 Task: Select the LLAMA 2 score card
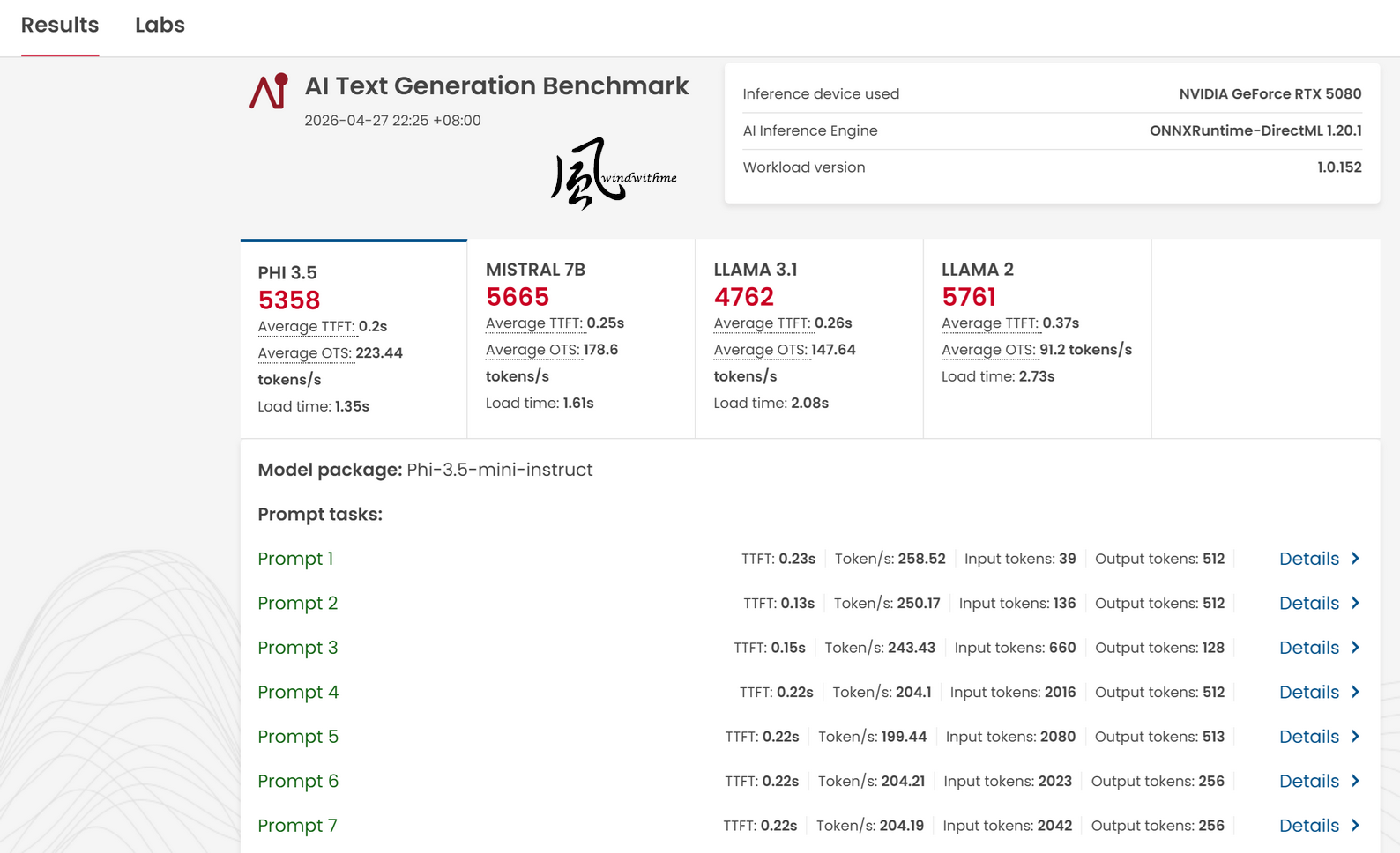click(x=1037, y=338)
